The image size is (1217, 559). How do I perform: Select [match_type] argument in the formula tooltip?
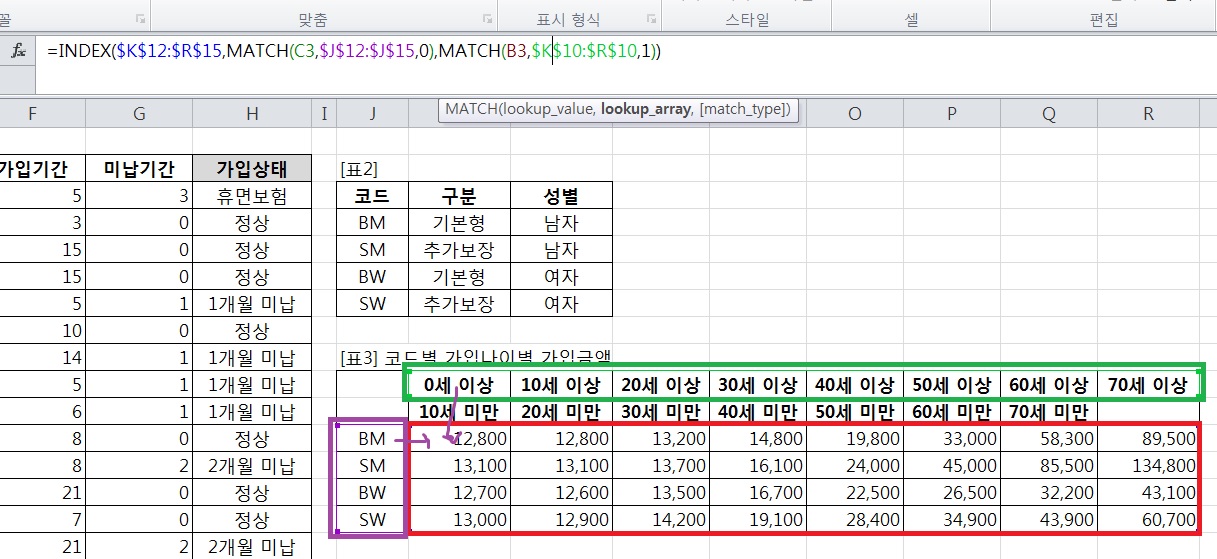pos(742,109)
